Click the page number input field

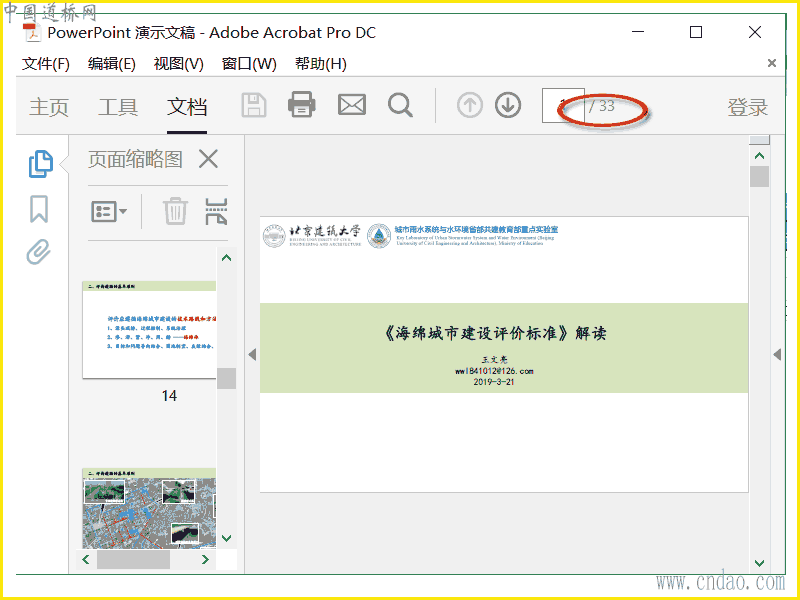563,106
